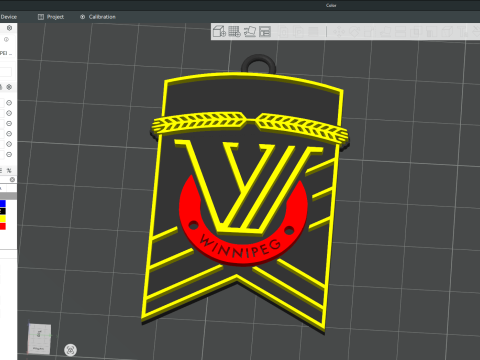The image size is (480, 360).
Task: Click the info icon below the sidebar gear
Action: click(6, 39)
